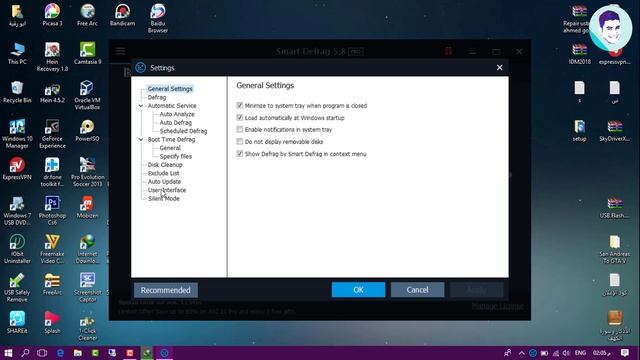Open the Windows Start menu

[x=8, y=353]
